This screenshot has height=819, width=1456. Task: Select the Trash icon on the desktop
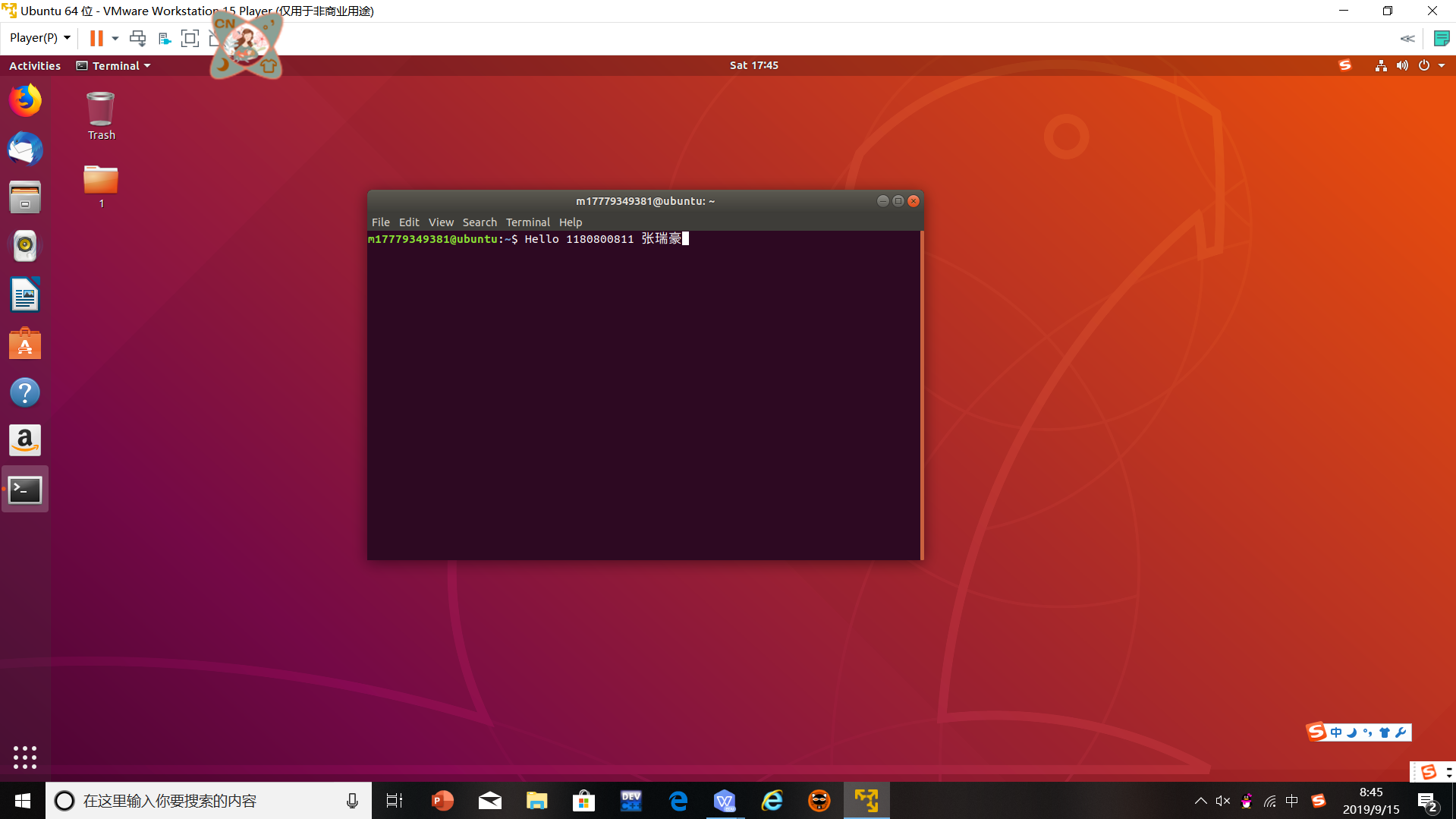click(x=101, y=115)
